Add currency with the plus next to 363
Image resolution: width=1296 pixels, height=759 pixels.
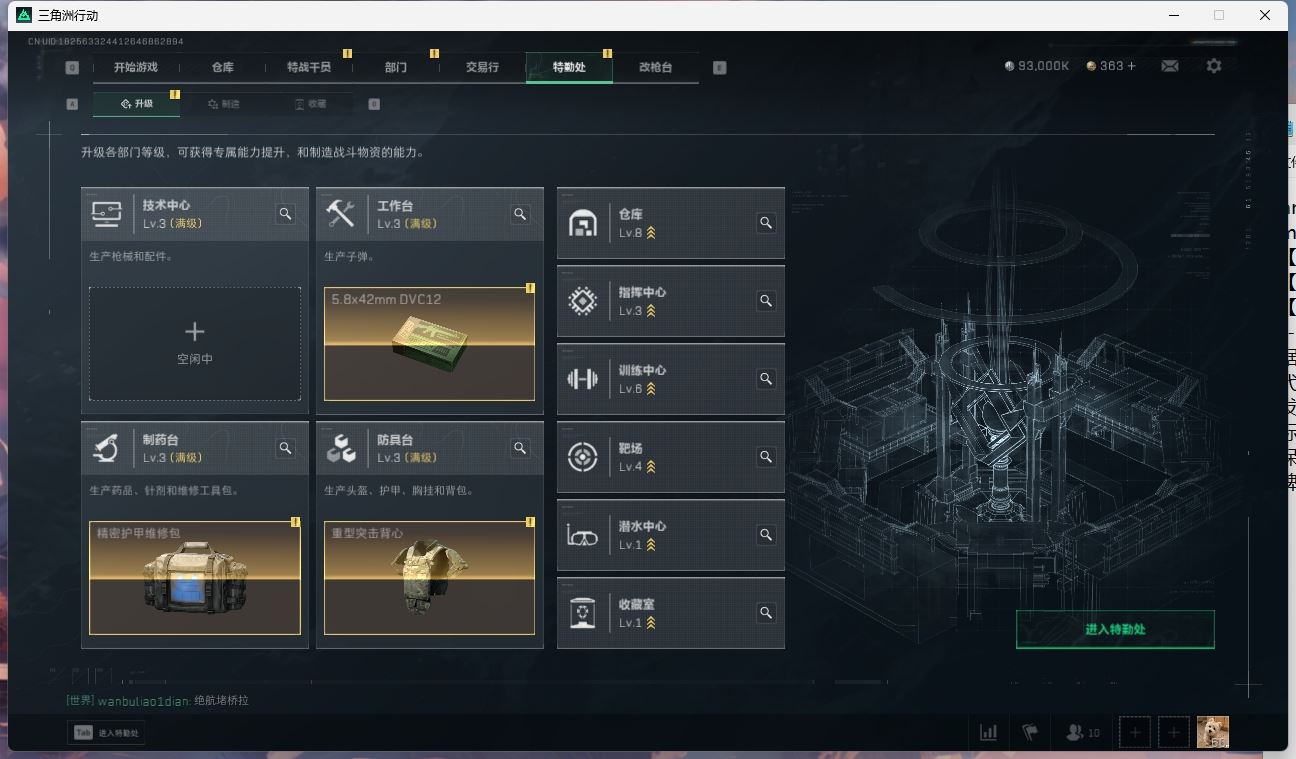click(x=1132, y=66)
